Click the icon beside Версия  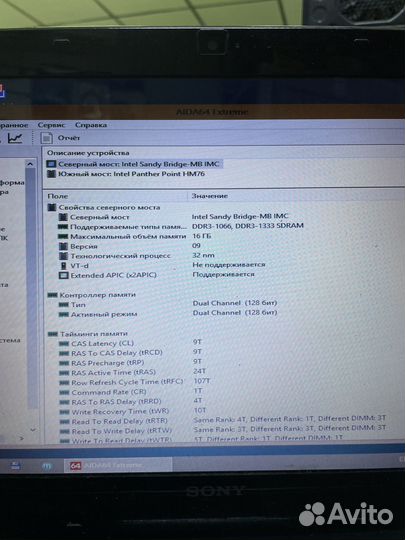(x=63, y=246)
